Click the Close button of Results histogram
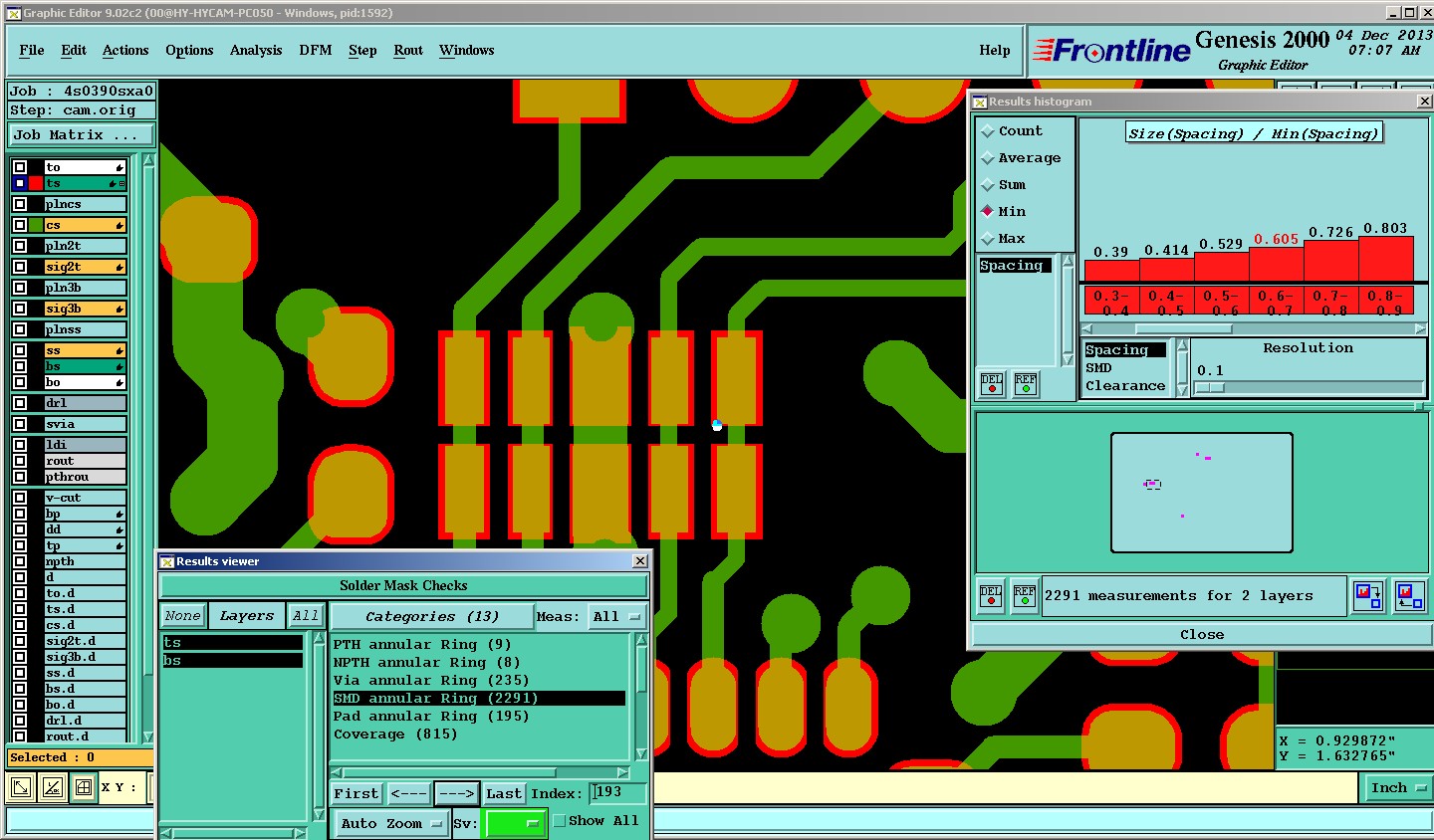 point(1202,634)
